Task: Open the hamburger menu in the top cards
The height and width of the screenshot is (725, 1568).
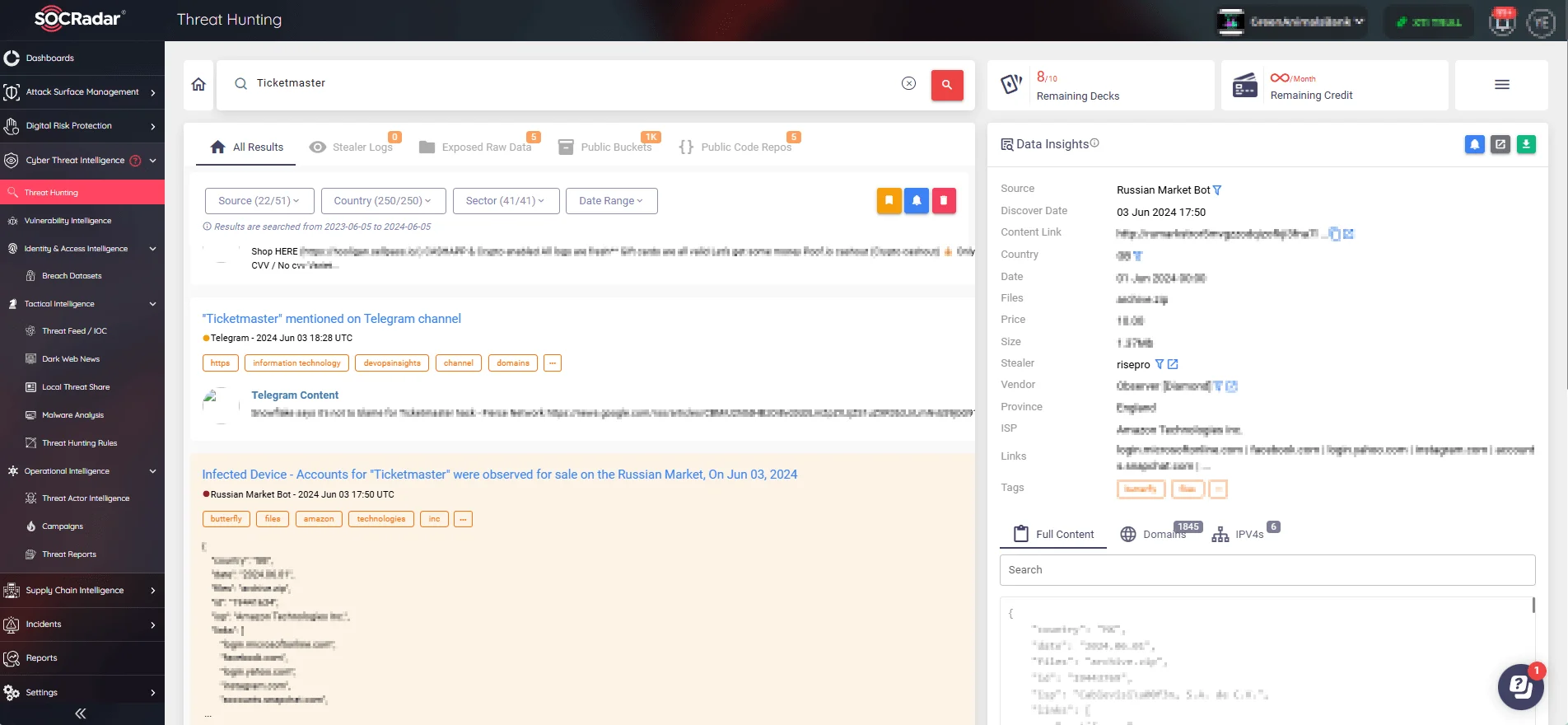Action: click(1502, 84)
